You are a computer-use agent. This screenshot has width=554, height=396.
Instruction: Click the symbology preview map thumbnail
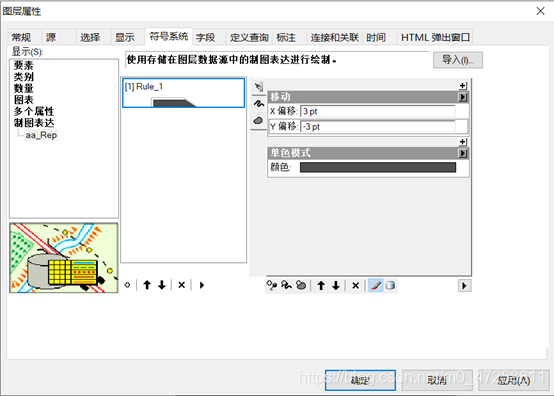pos(64,258)
